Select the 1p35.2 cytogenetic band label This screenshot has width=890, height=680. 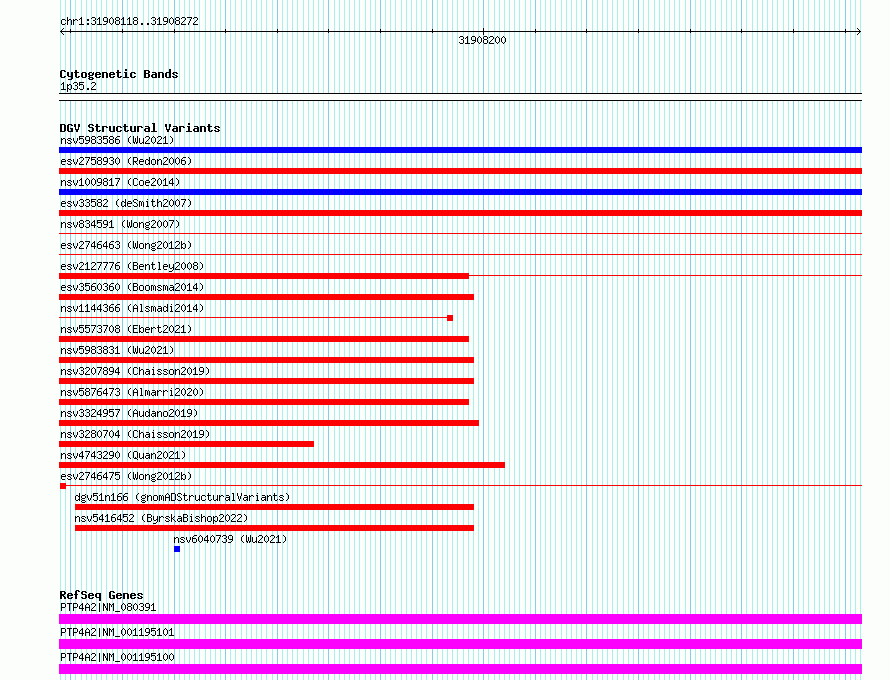[x=78, y=87]
